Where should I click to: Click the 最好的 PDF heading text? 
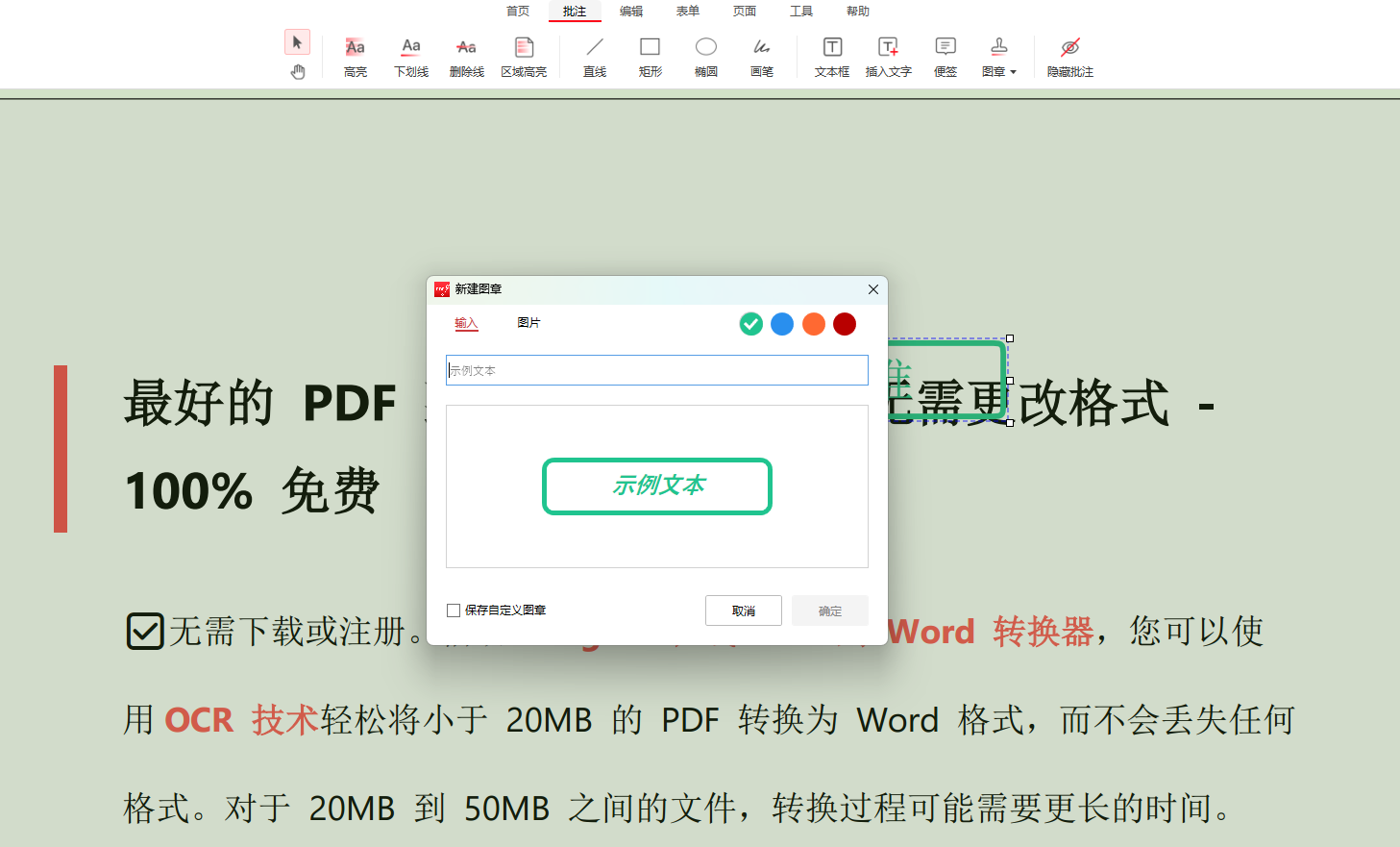pyautogui.click(x=260, y=403)
